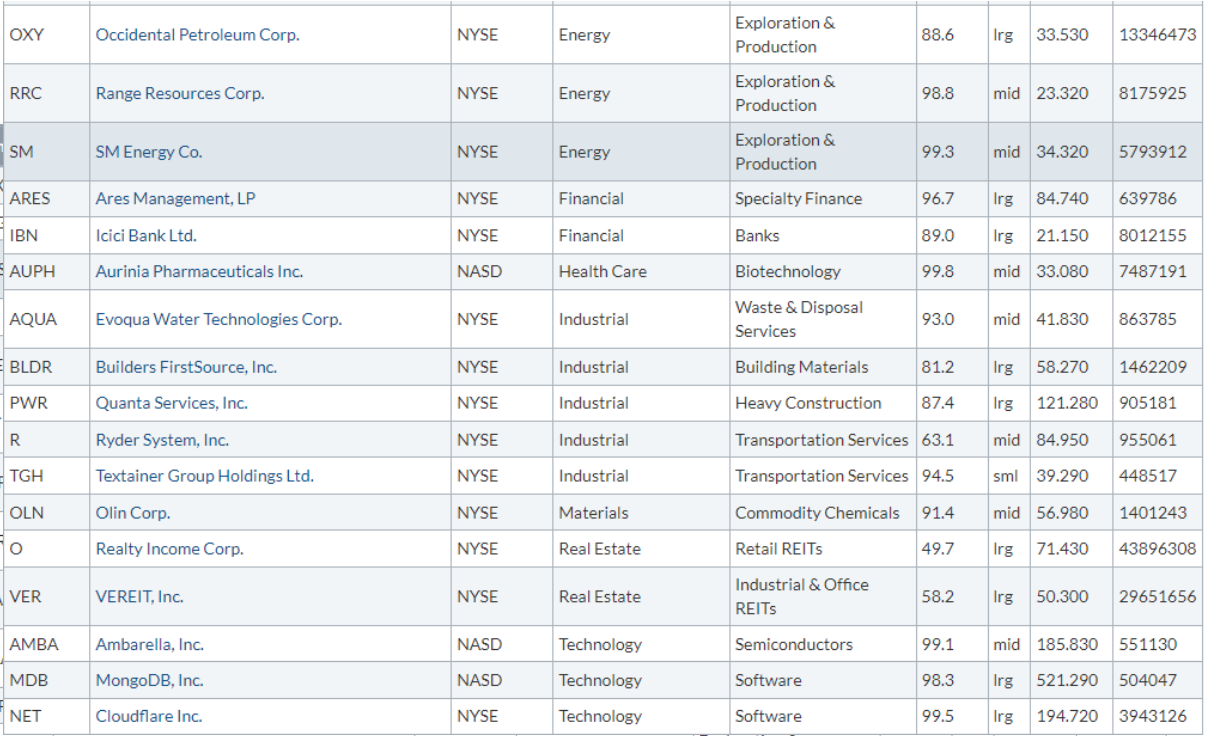1208x736 pixels.
Task: Select the price value 521.290
Action: tap(1067, 681)
